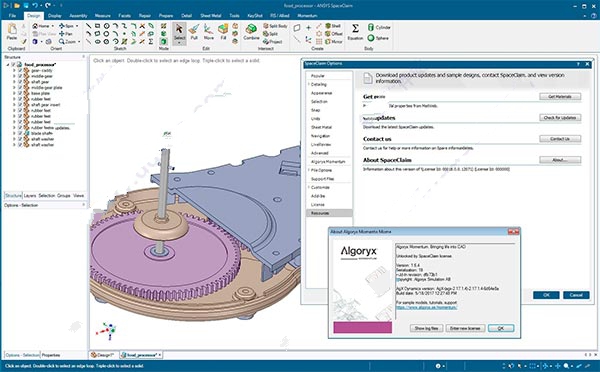Select the Fill tool icon
Viewport: 600px width, 372px height.
tap(223, 32)
